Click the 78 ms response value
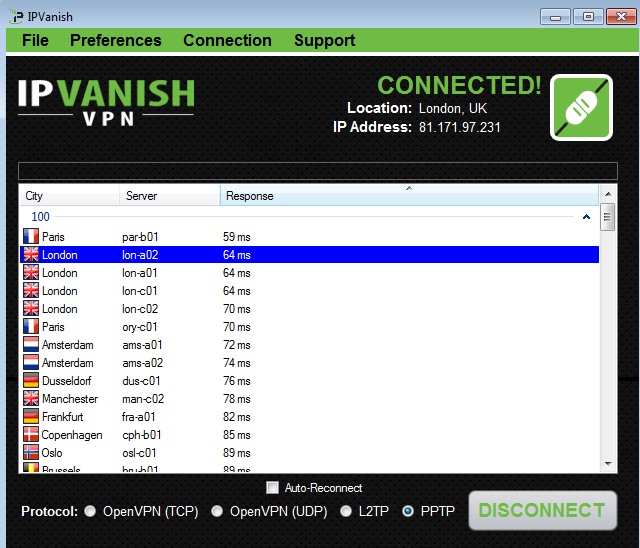The height and width of the screenshot is (548, 640). (237, 398)
